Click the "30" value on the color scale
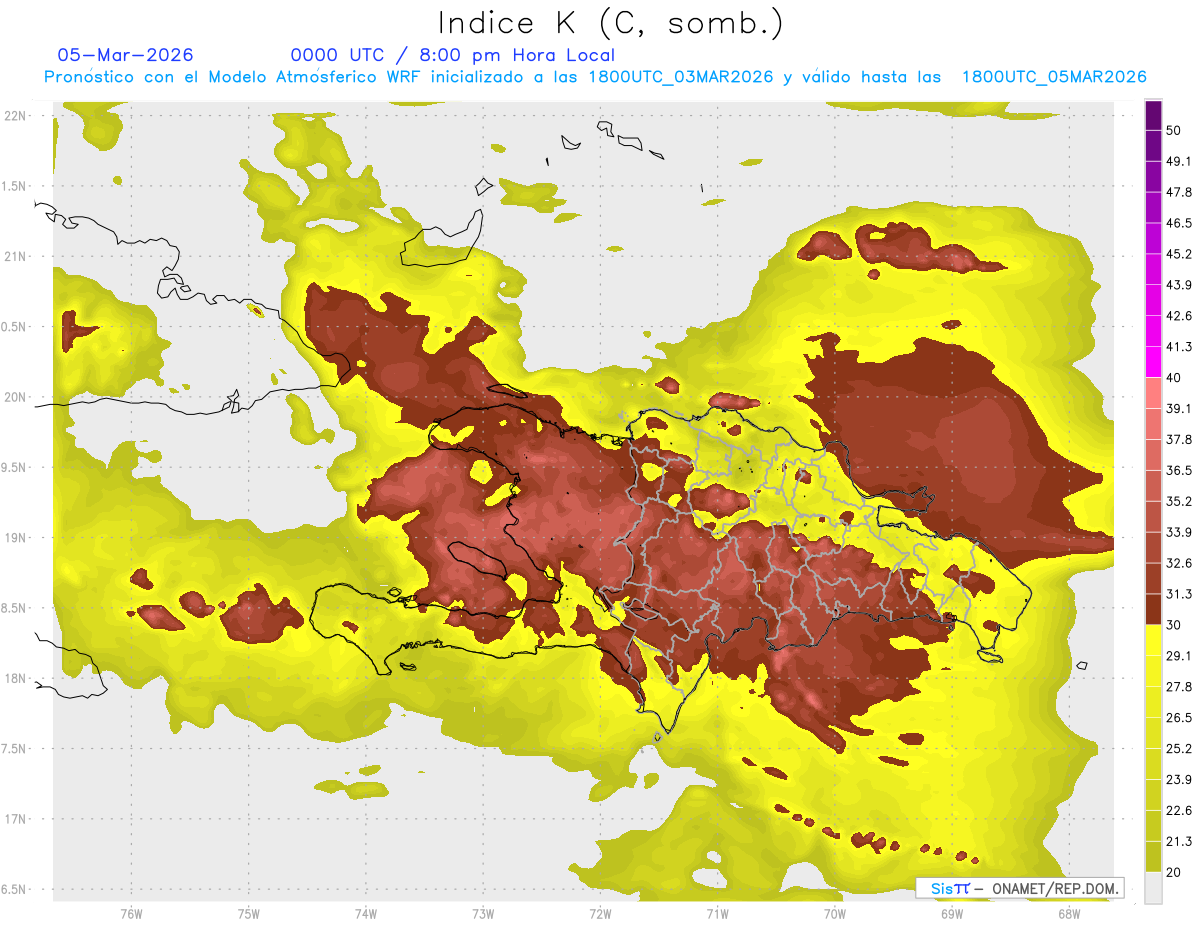 1174,625
